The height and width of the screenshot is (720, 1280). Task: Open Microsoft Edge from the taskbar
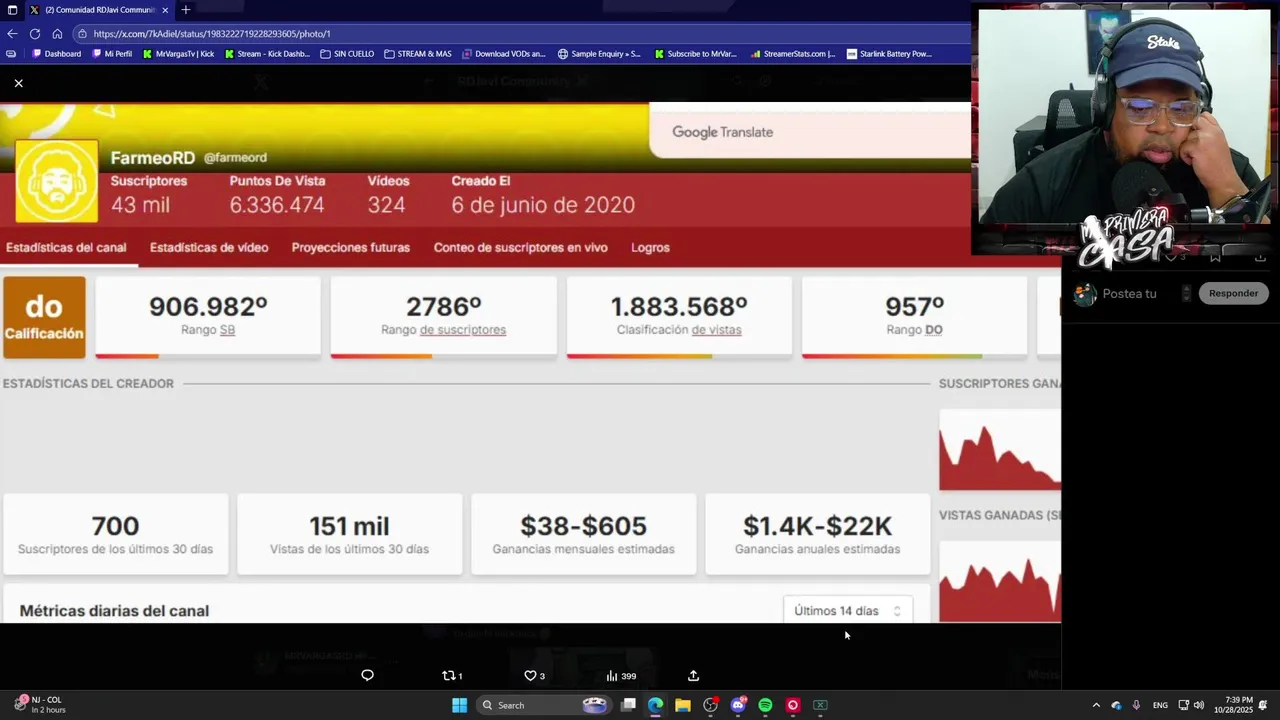(655, 705)
